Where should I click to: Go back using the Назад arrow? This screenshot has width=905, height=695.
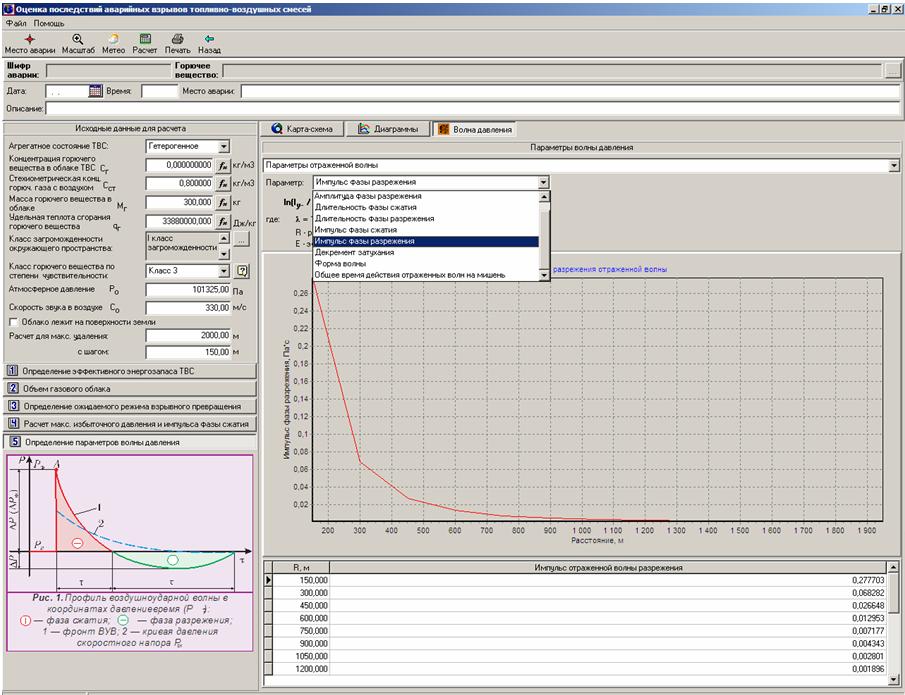click(209, 39)
